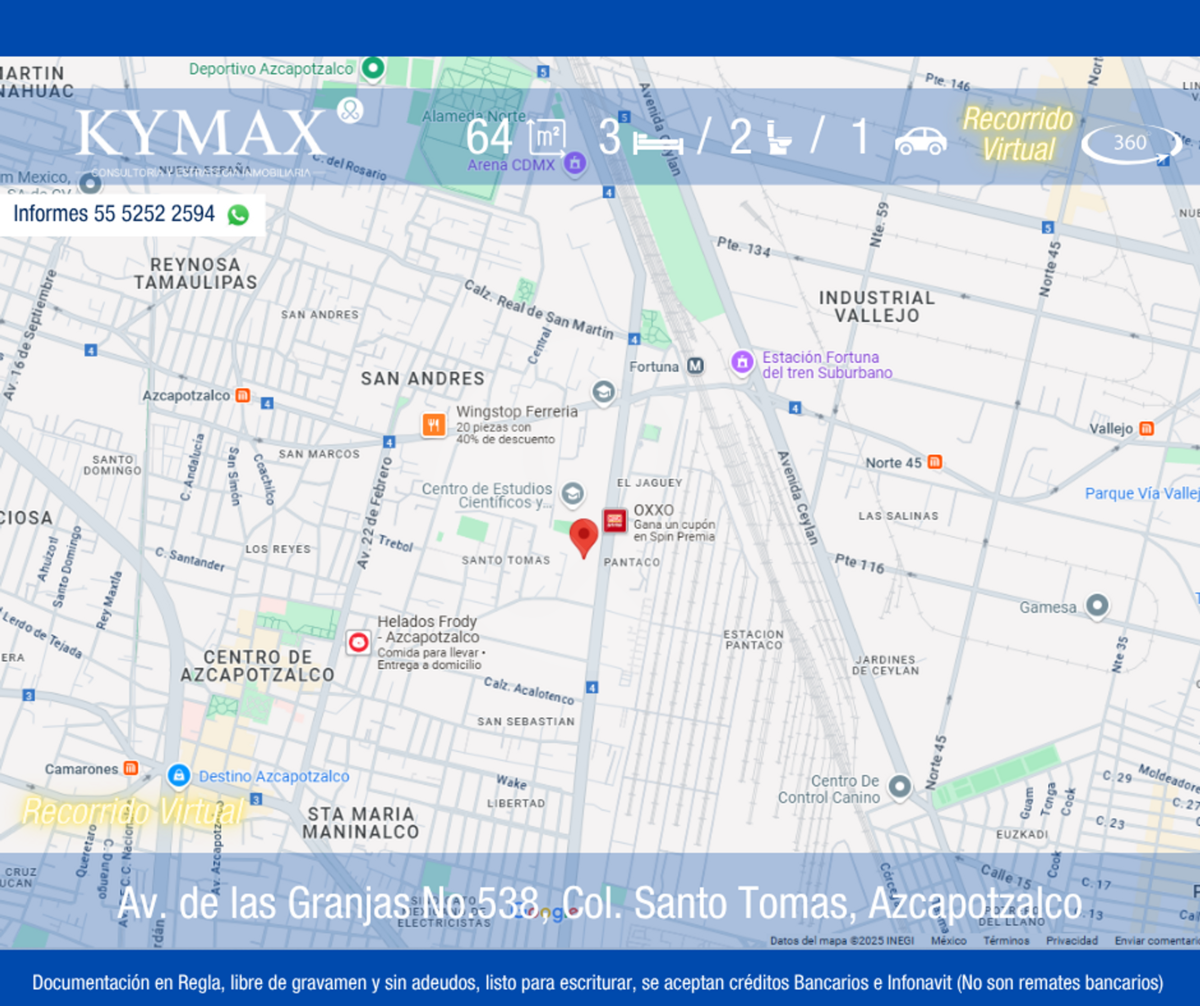Click the 'LAS SALINAS' neighborhood label
The height and width of the screenshot is (1006, 1200).
tap(899, 516)
